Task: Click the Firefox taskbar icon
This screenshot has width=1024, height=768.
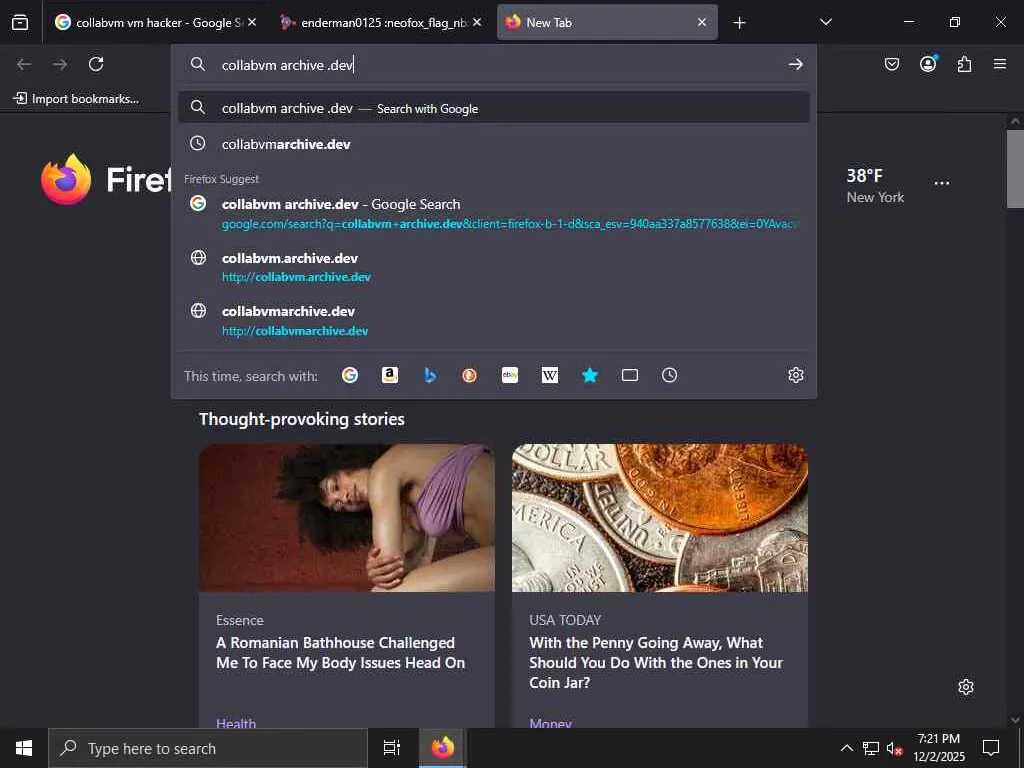Action: click(x=443, y=748)
